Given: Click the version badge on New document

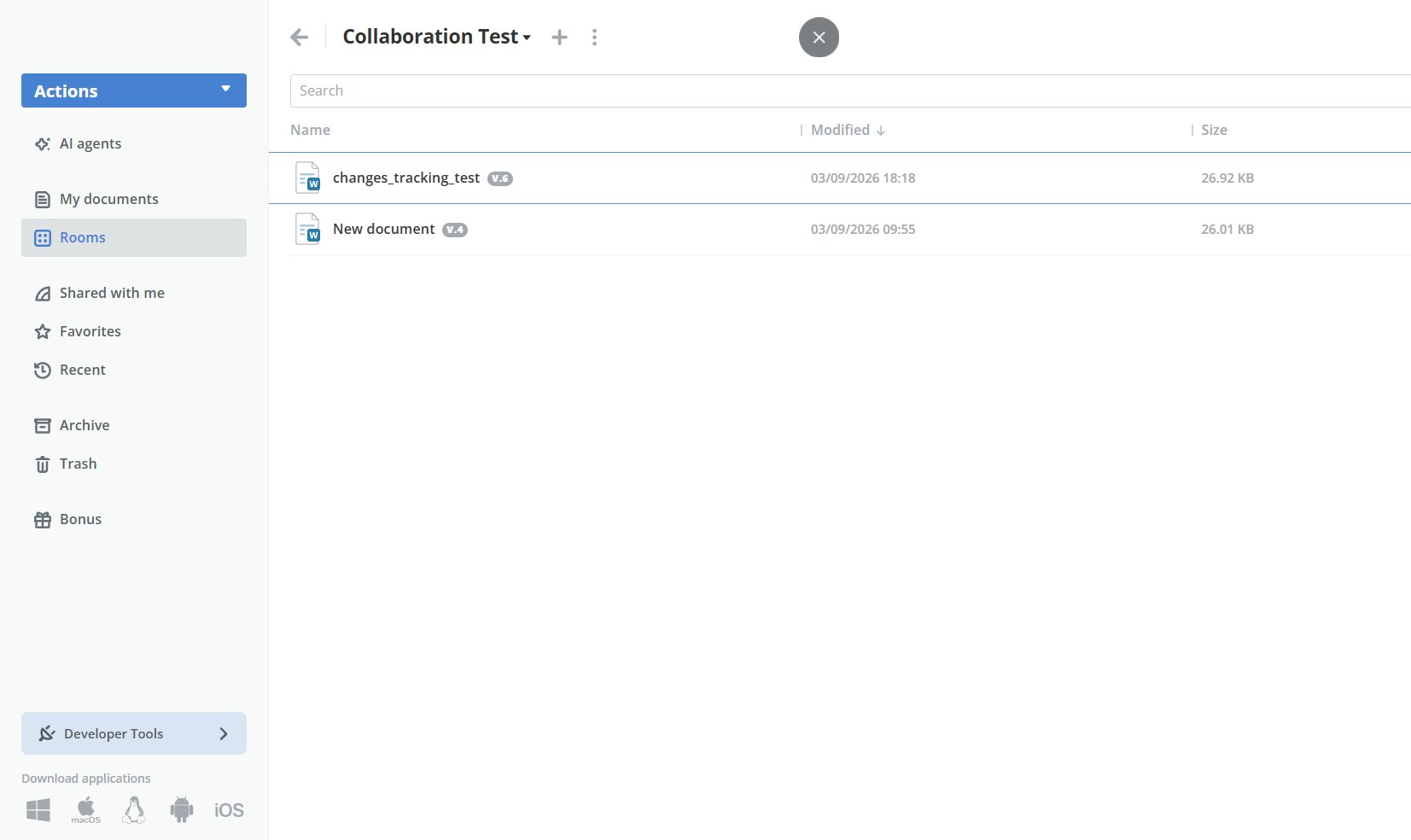Looking at the screenshot, I should tap(455, 230).
